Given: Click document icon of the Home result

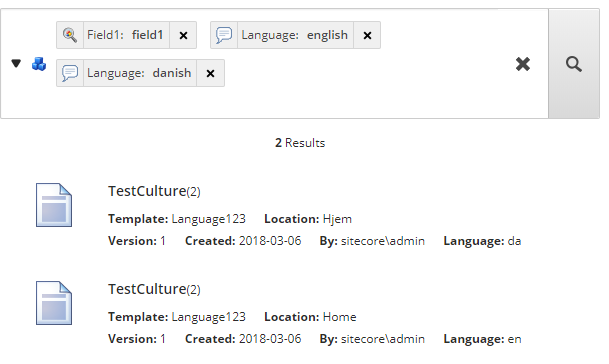Looking at the screenshot, I should click(x=54, y=303).
